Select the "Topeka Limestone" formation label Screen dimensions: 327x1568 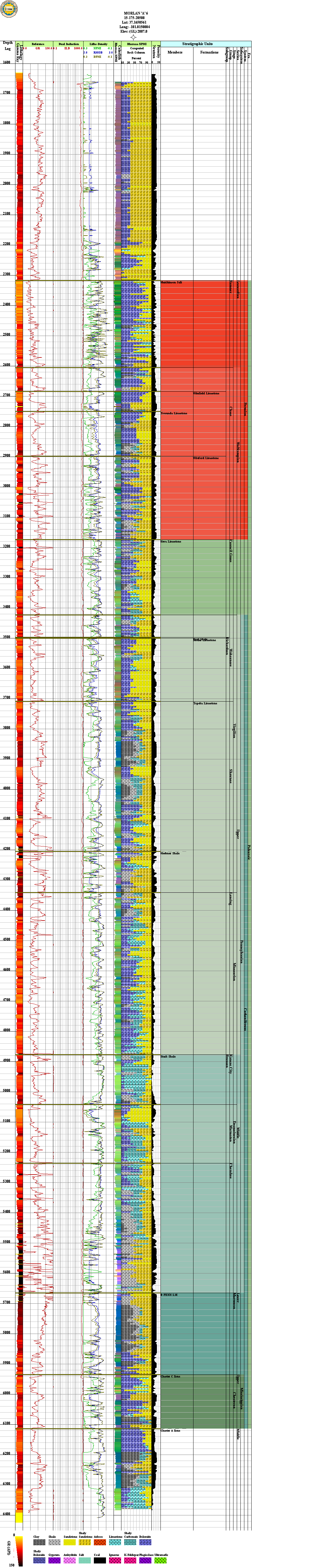point(205,703)
